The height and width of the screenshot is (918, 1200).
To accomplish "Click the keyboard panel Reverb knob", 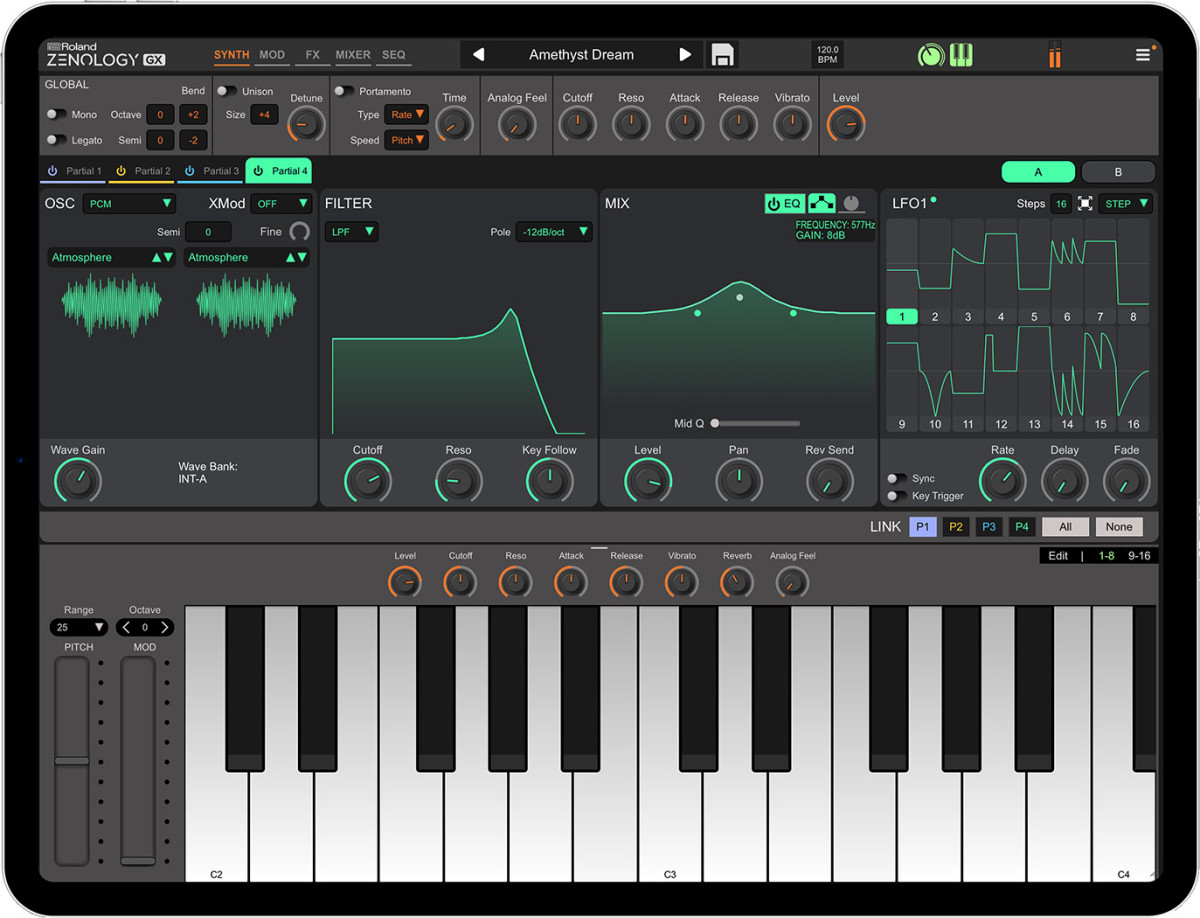I will tap(737, 581).
